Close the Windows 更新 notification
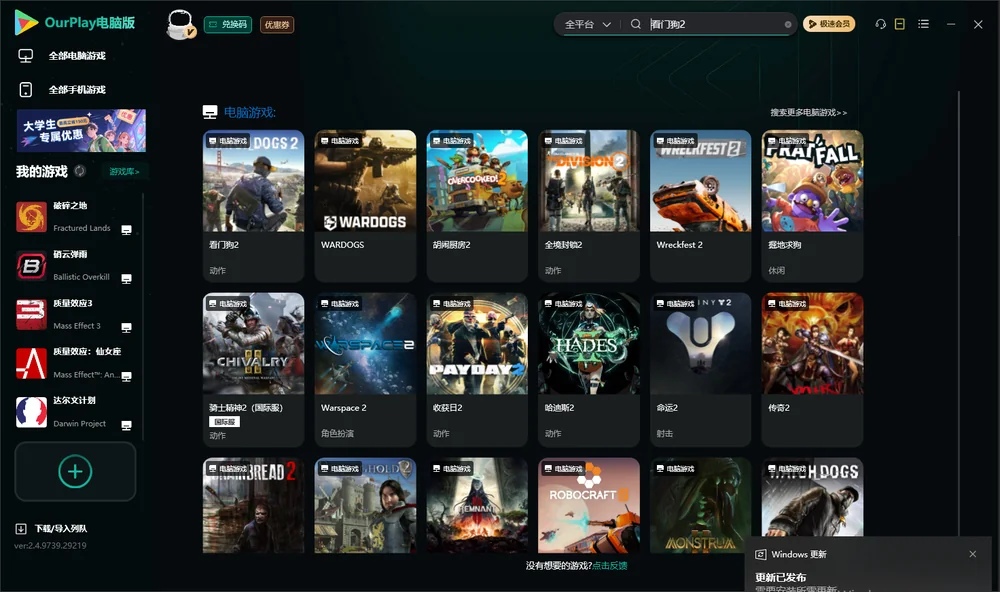This screenshot has width=1000, height=592. coord(973,554)
